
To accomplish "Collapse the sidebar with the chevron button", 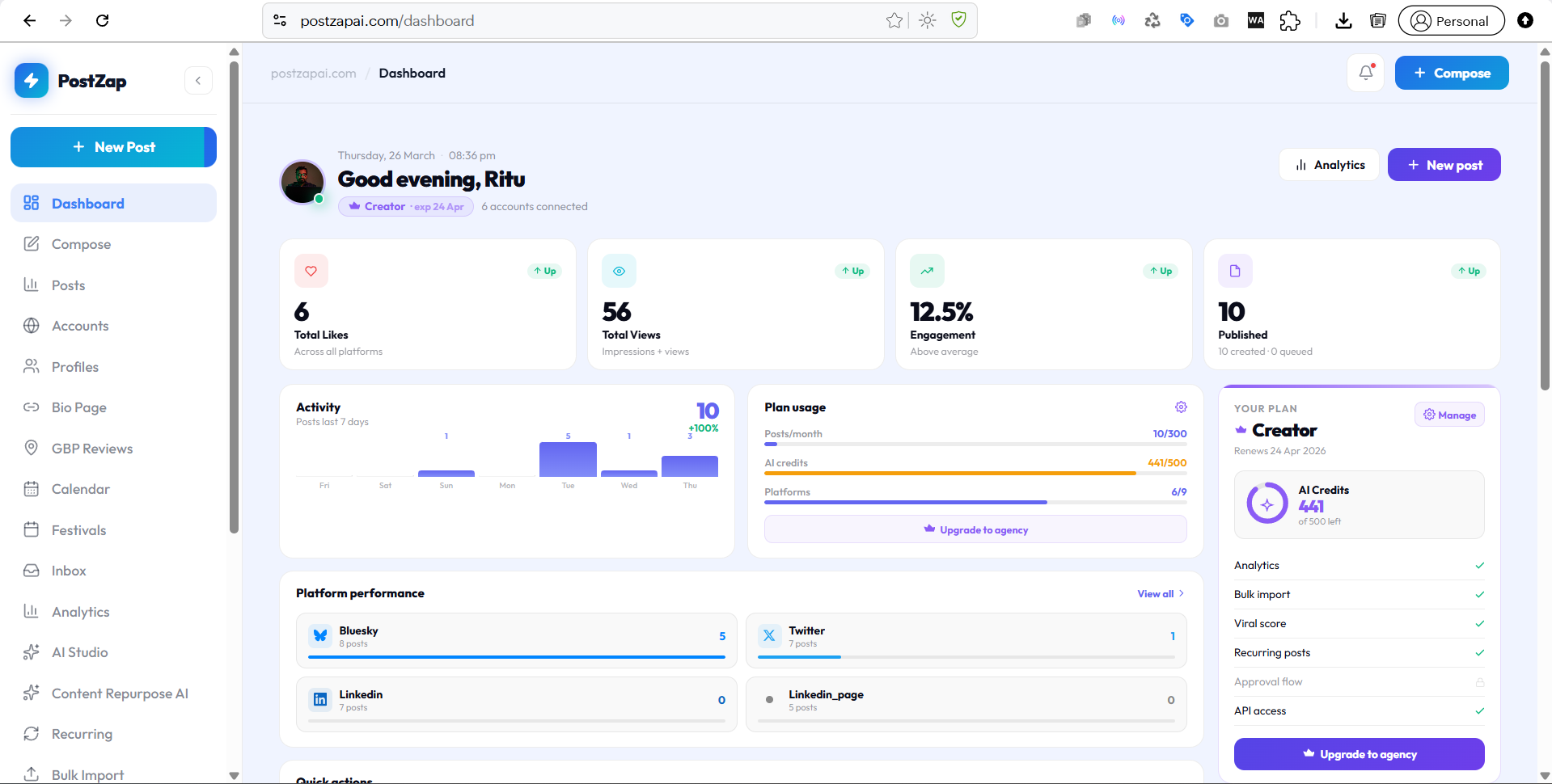I will click(x=198, y=81).
